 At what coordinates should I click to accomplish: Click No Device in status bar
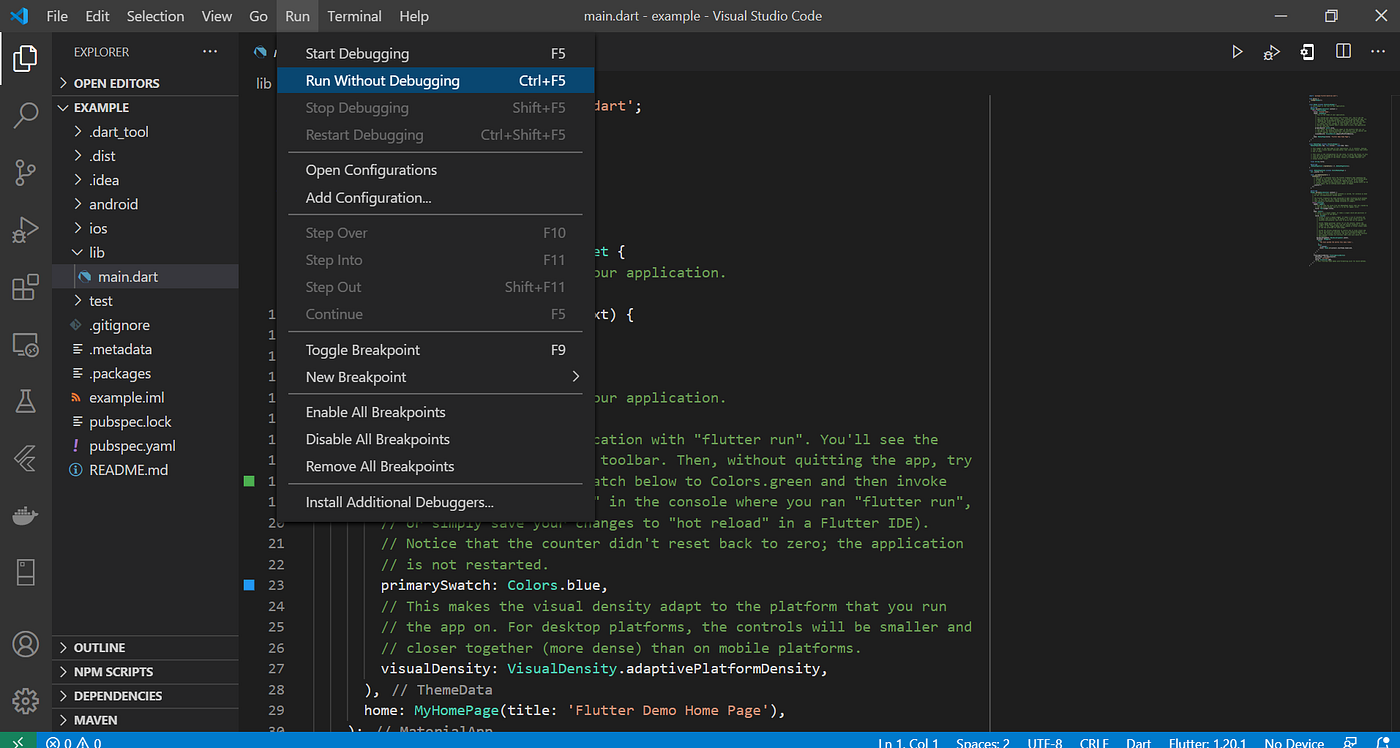(1294, 742)
